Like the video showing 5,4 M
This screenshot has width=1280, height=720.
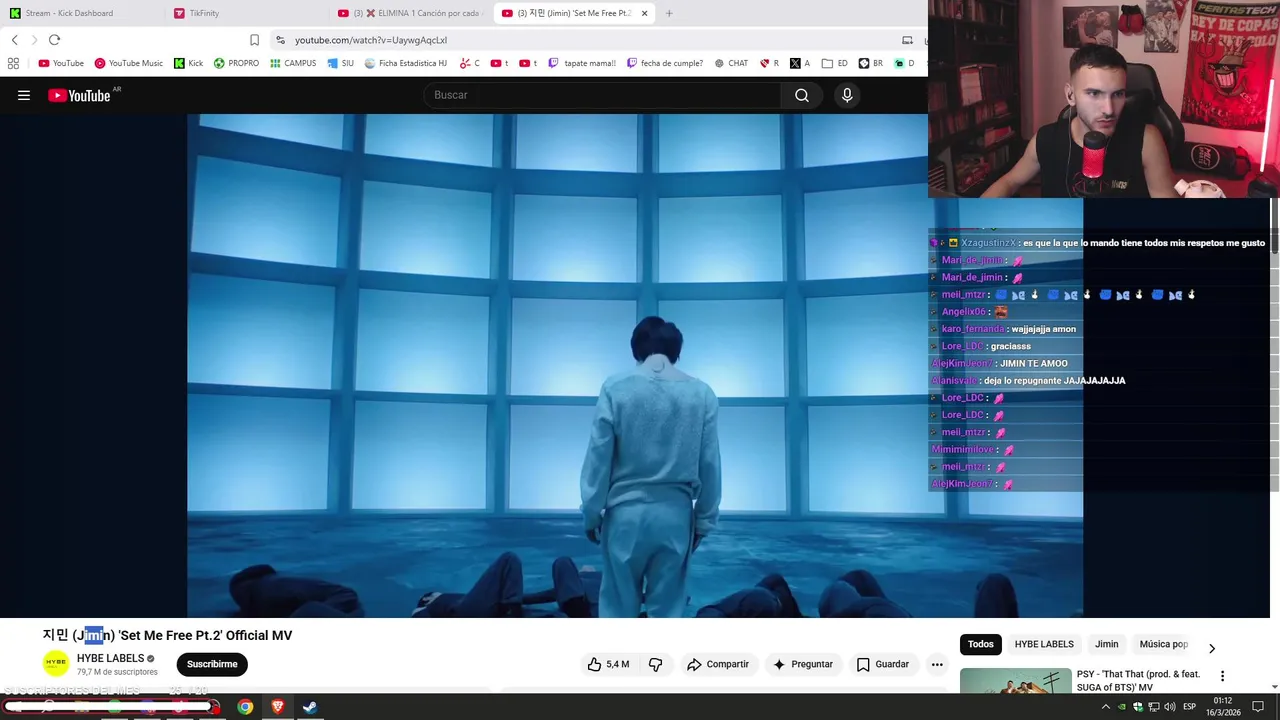click(608, 664)
